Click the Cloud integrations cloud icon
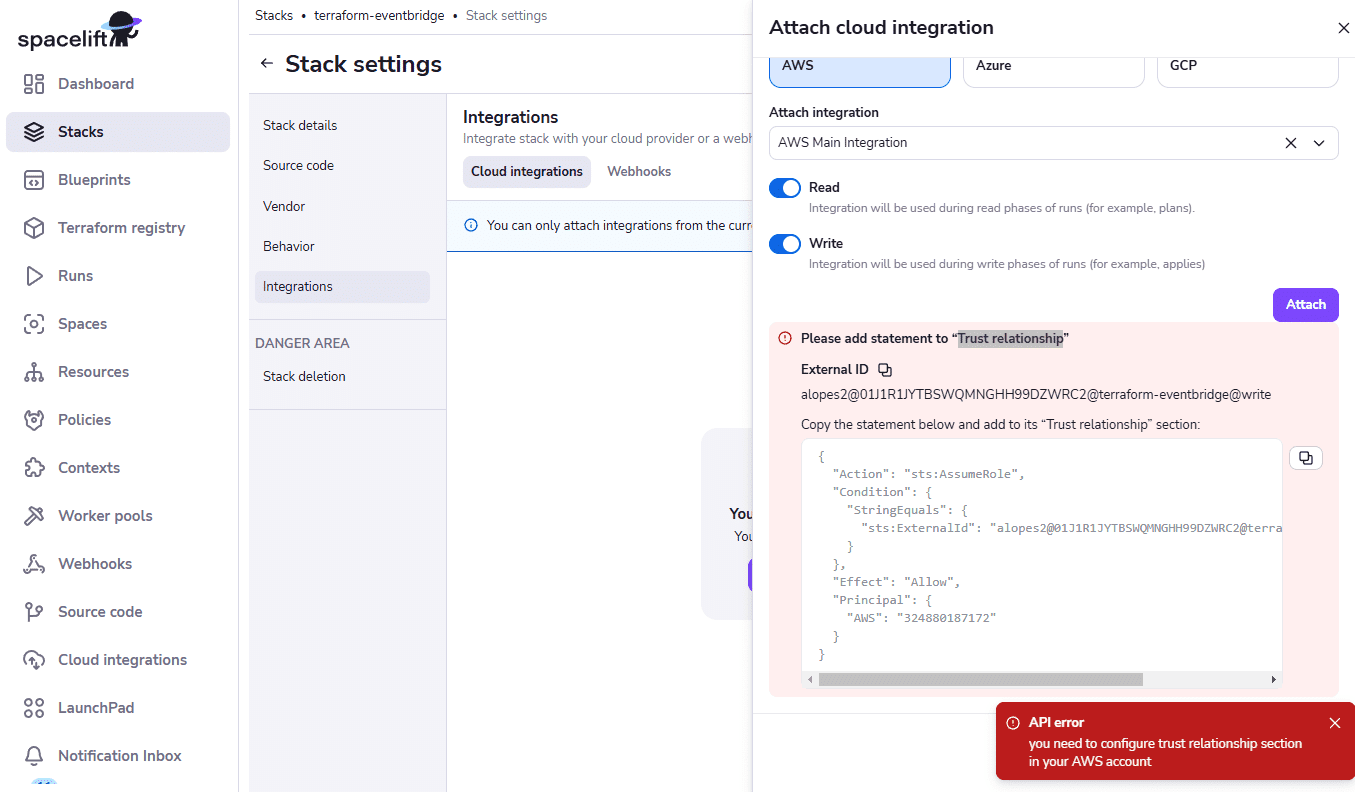1355x792 pixels. [34, 660]
